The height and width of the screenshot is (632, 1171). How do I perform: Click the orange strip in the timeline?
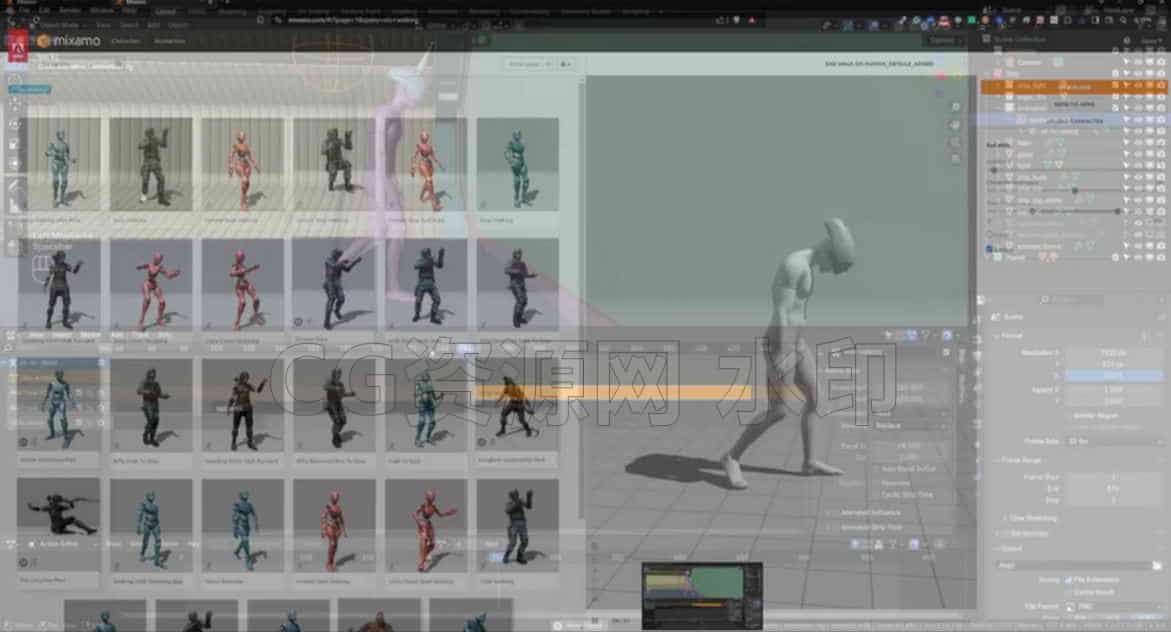pos(635,392)
